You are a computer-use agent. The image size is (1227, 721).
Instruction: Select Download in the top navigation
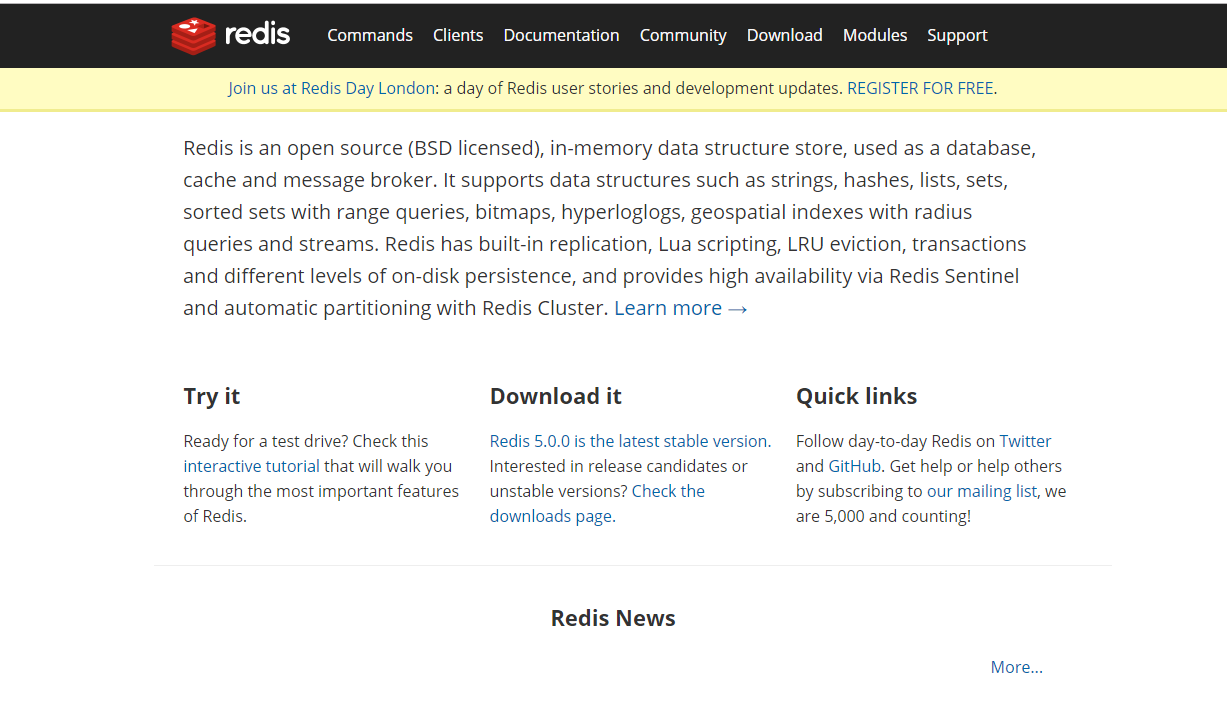click(785, 35)
